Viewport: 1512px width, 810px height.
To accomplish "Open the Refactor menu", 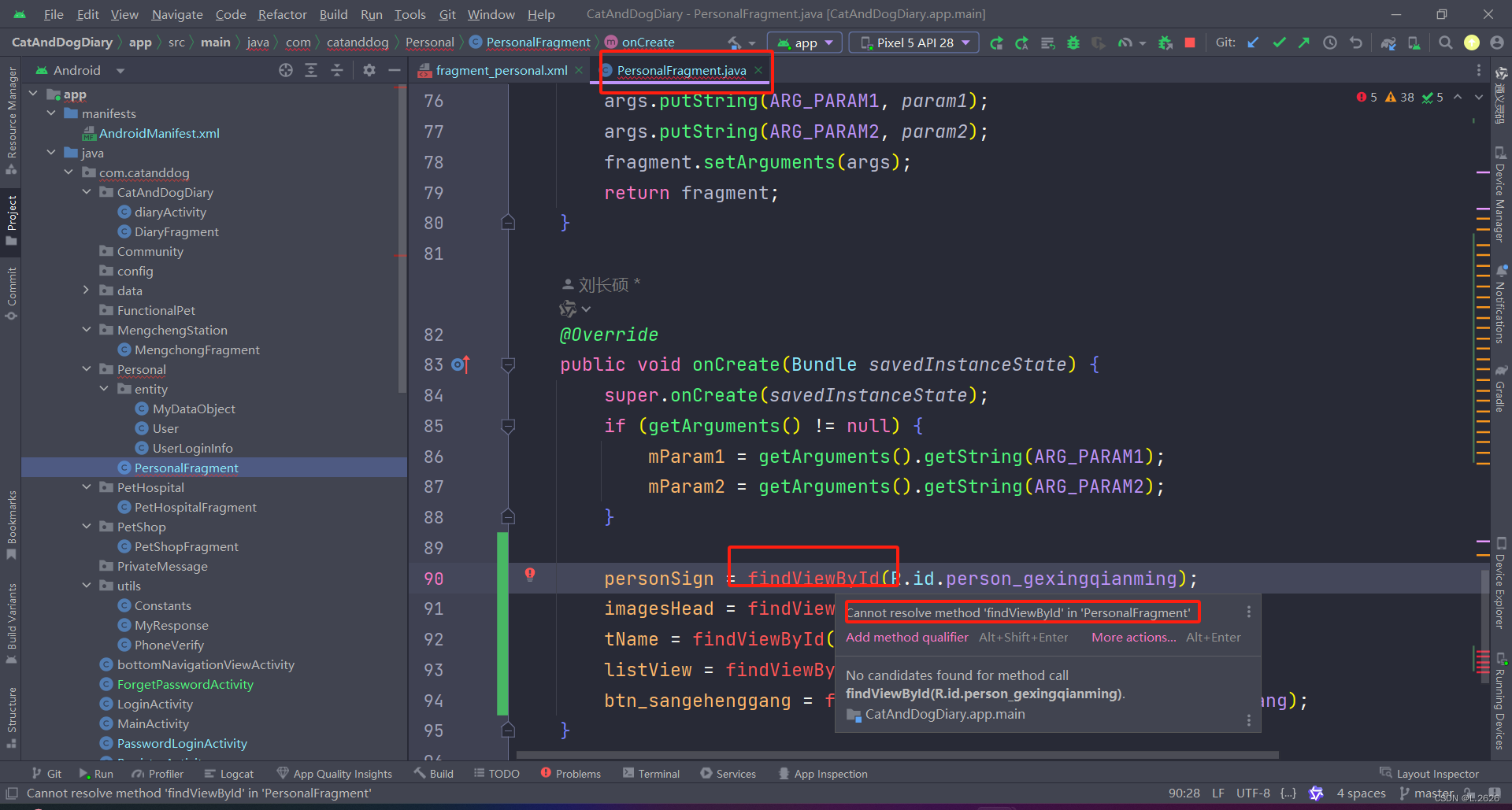I will click(x=281, y=14).
